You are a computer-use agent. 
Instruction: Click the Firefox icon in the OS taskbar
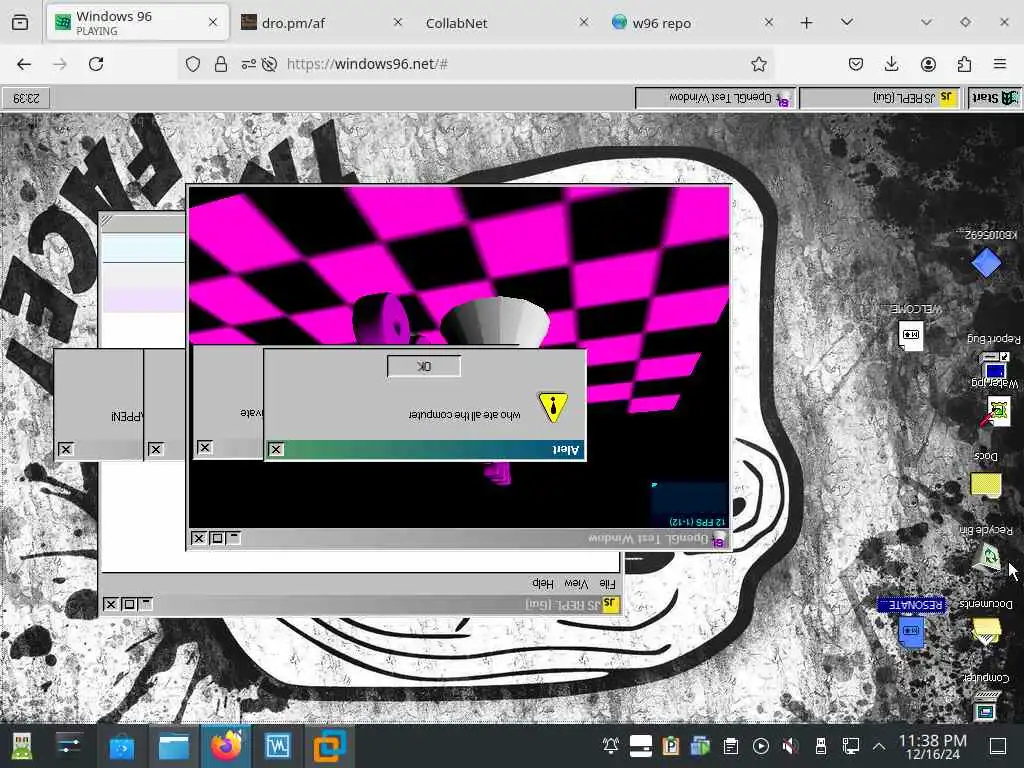coord(225,746)
